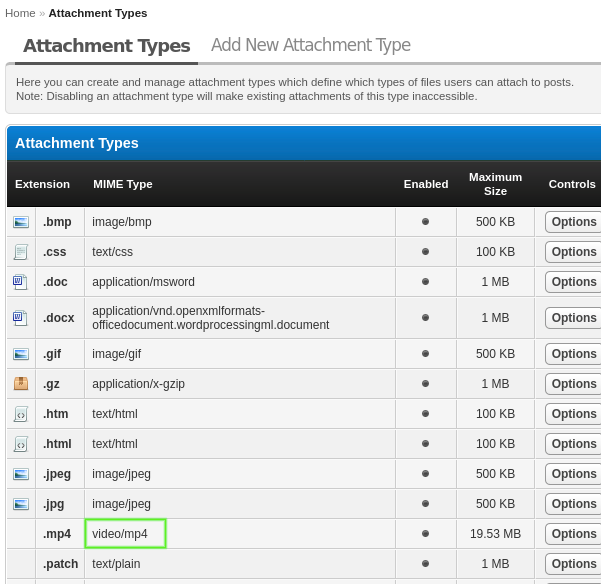Click the .bmp image file icon

pyautogui.click(x=21, y=222)
